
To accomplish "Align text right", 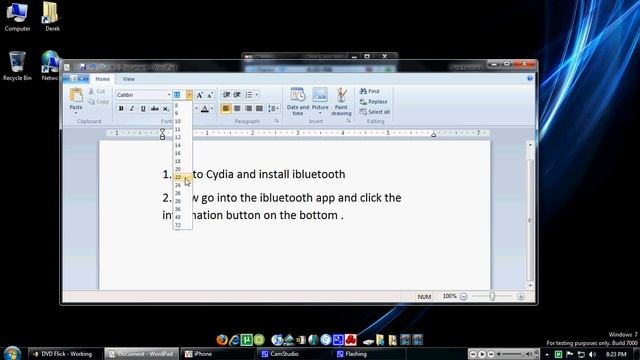I will click(x=248, y=109).
